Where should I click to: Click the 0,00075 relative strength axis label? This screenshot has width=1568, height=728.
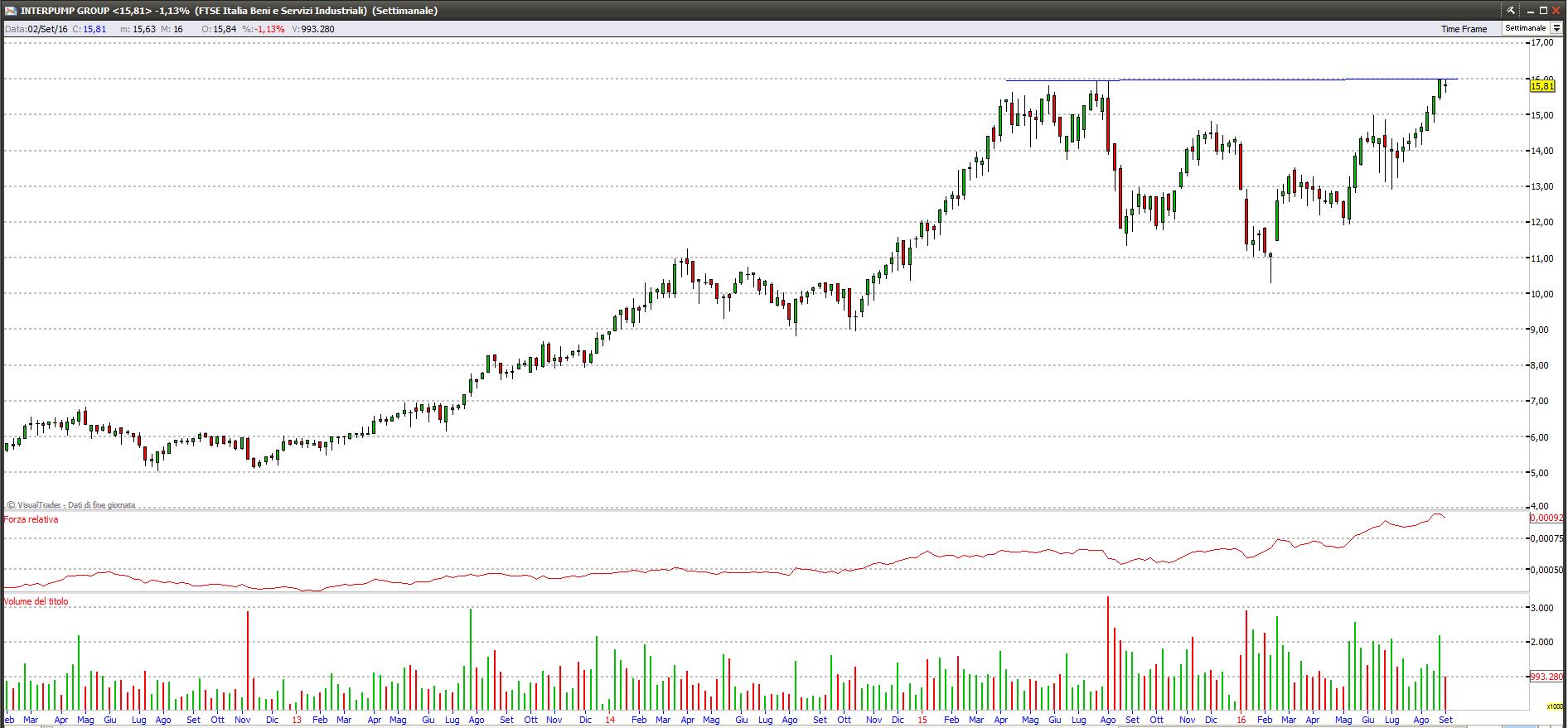pos(1546,538)
